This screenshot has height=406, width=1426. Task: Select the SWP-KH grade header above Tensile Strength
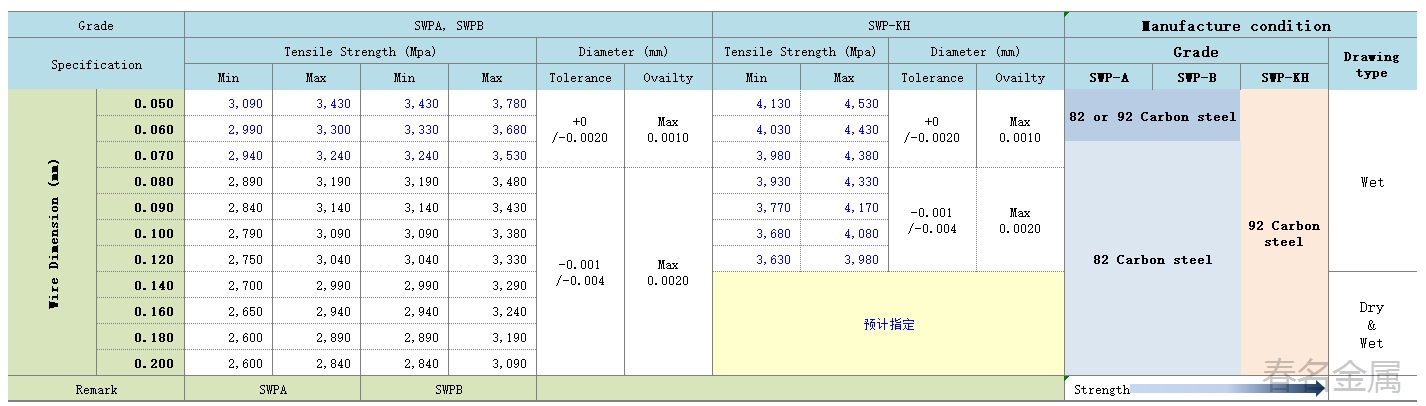(x=888, y=26)
